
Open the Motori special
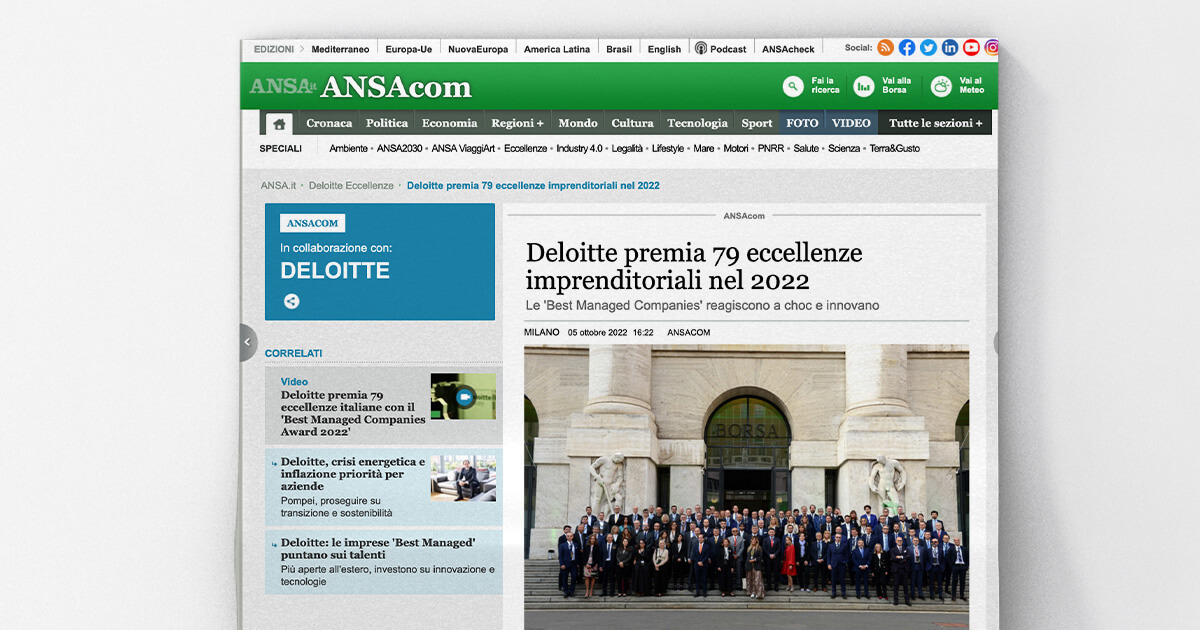(x=736, y=148)
